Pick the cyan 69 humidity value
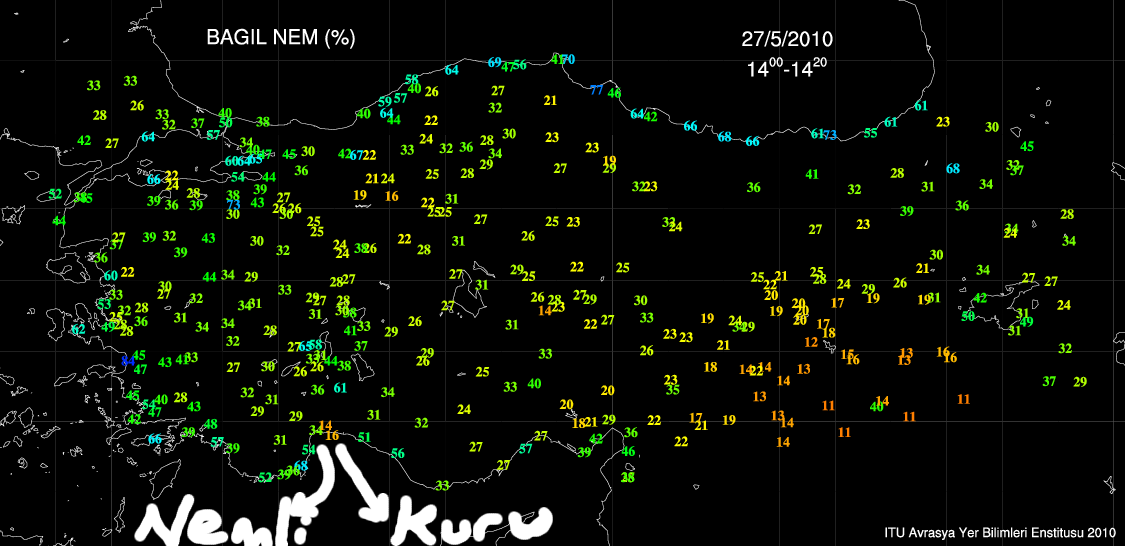 (x=494, y=62)
